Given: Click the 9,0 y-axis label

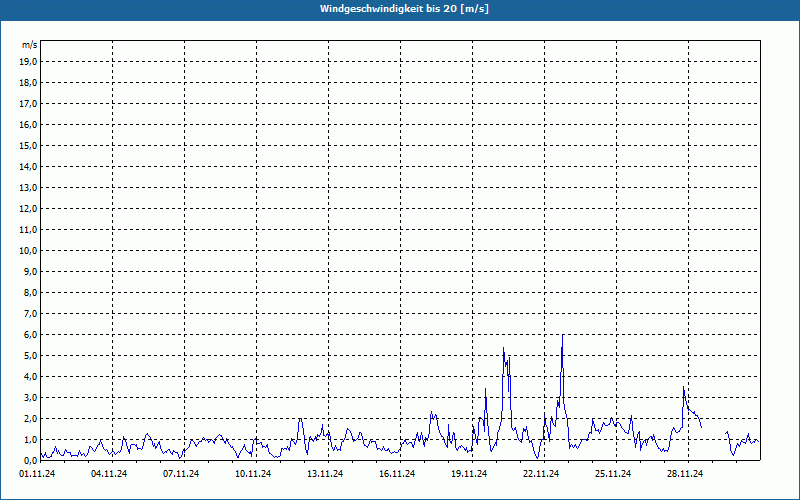Looking at the screenshot, I should [31, 271].
